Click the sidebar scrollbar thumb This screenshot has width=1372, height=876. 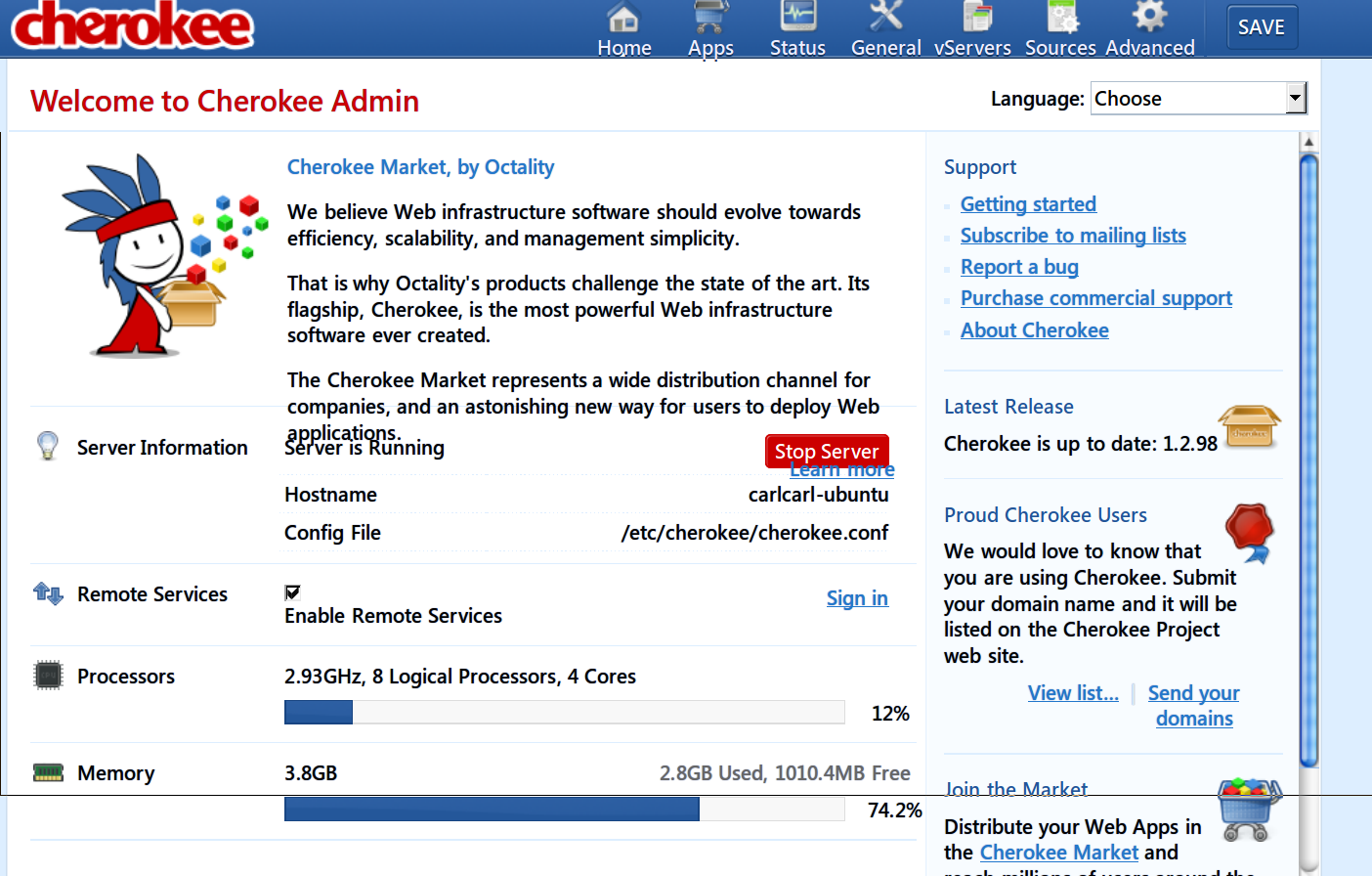(1308, 460)
